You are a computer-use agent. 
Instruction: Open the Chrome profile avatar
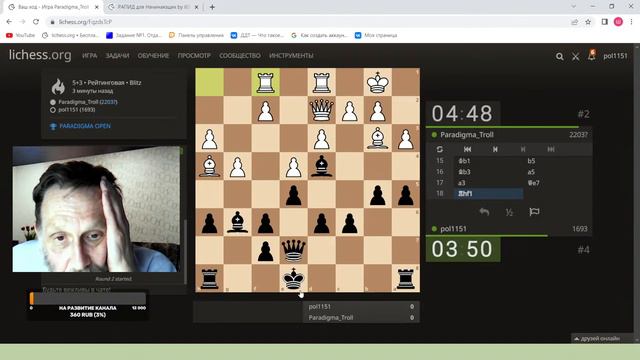[x=618, y=22]
